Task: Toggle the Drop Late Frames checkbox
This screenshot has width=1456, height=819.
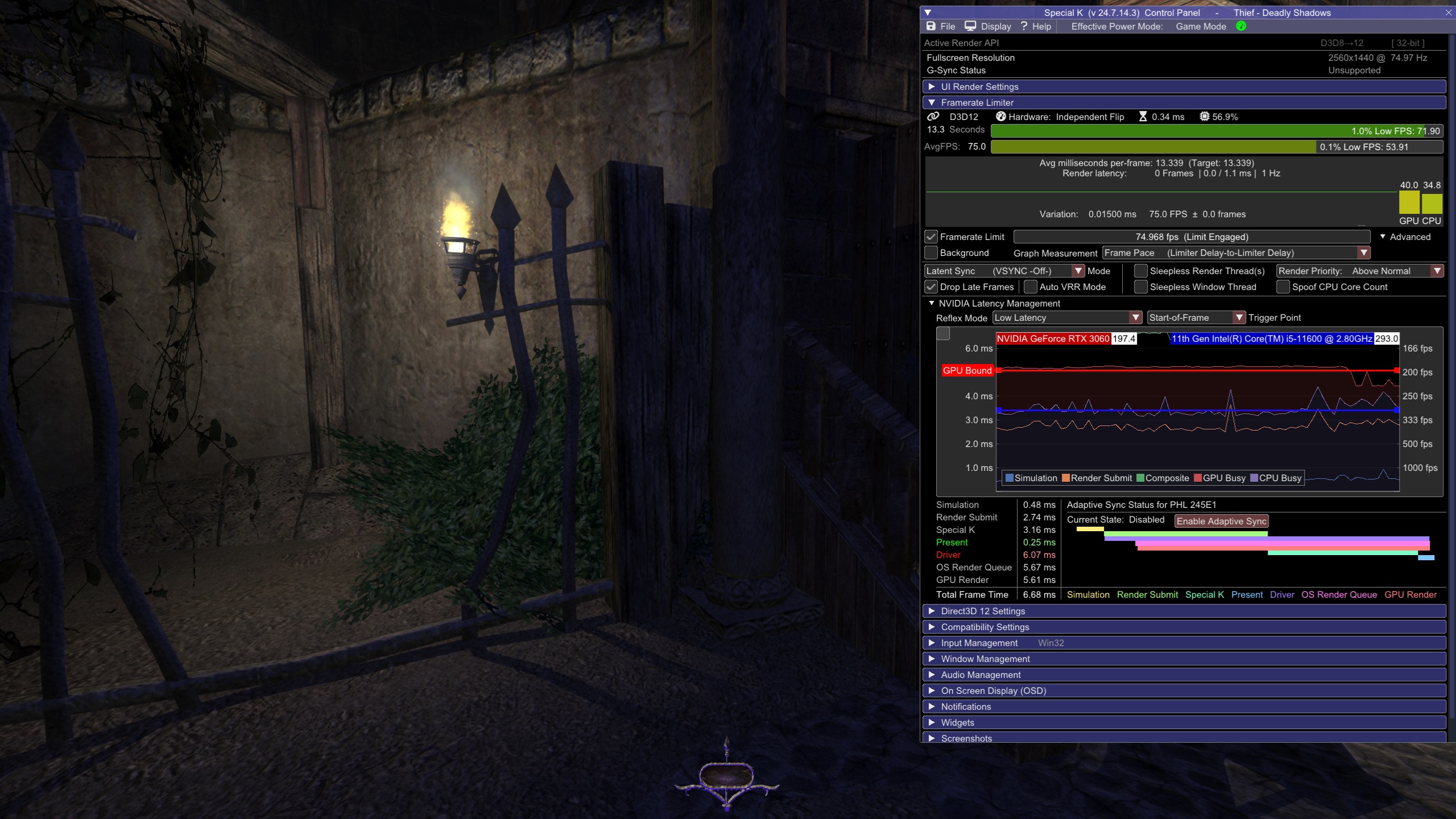Action: click(931, 287)
